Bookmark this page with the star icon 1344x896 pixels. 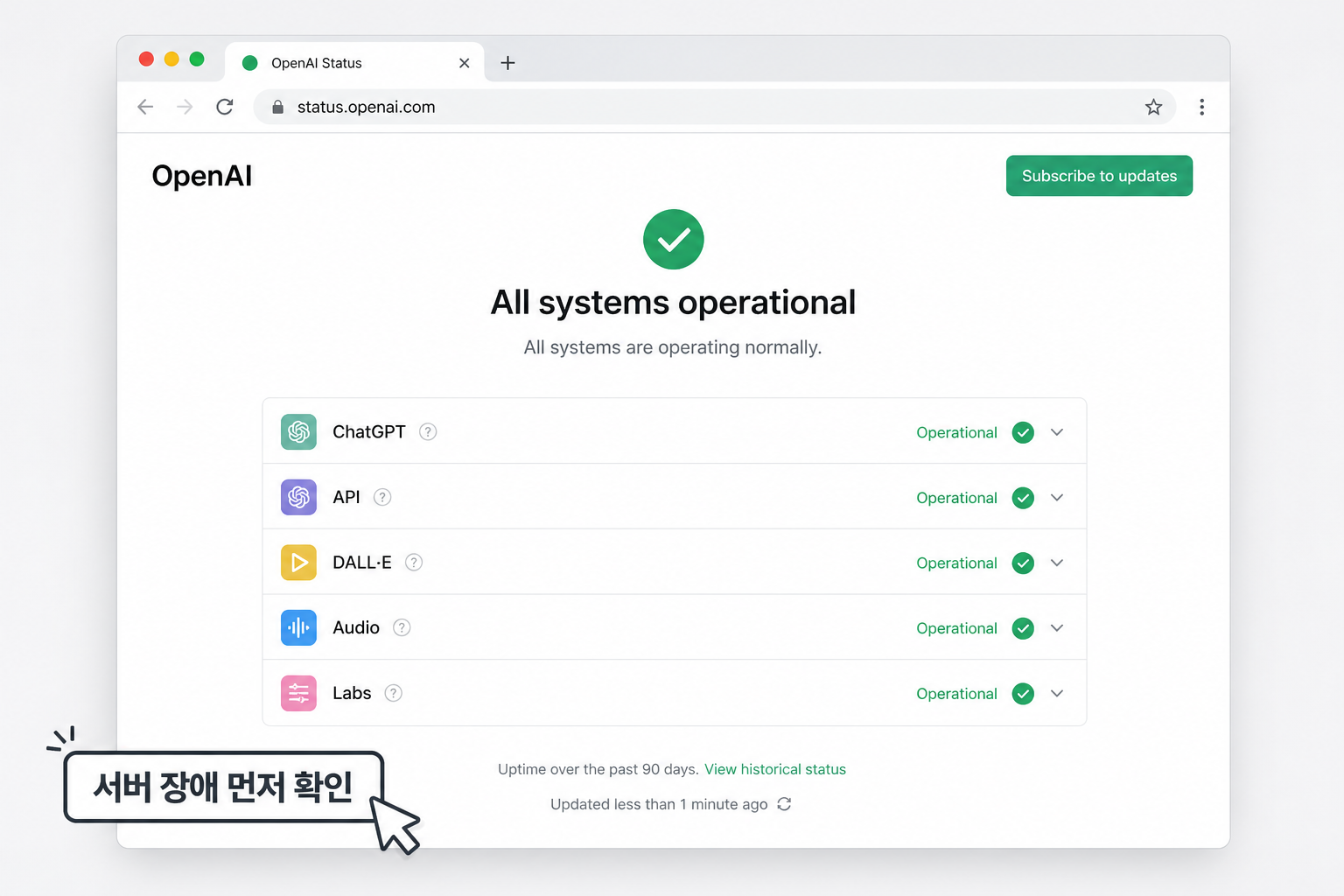point(1153,107)
